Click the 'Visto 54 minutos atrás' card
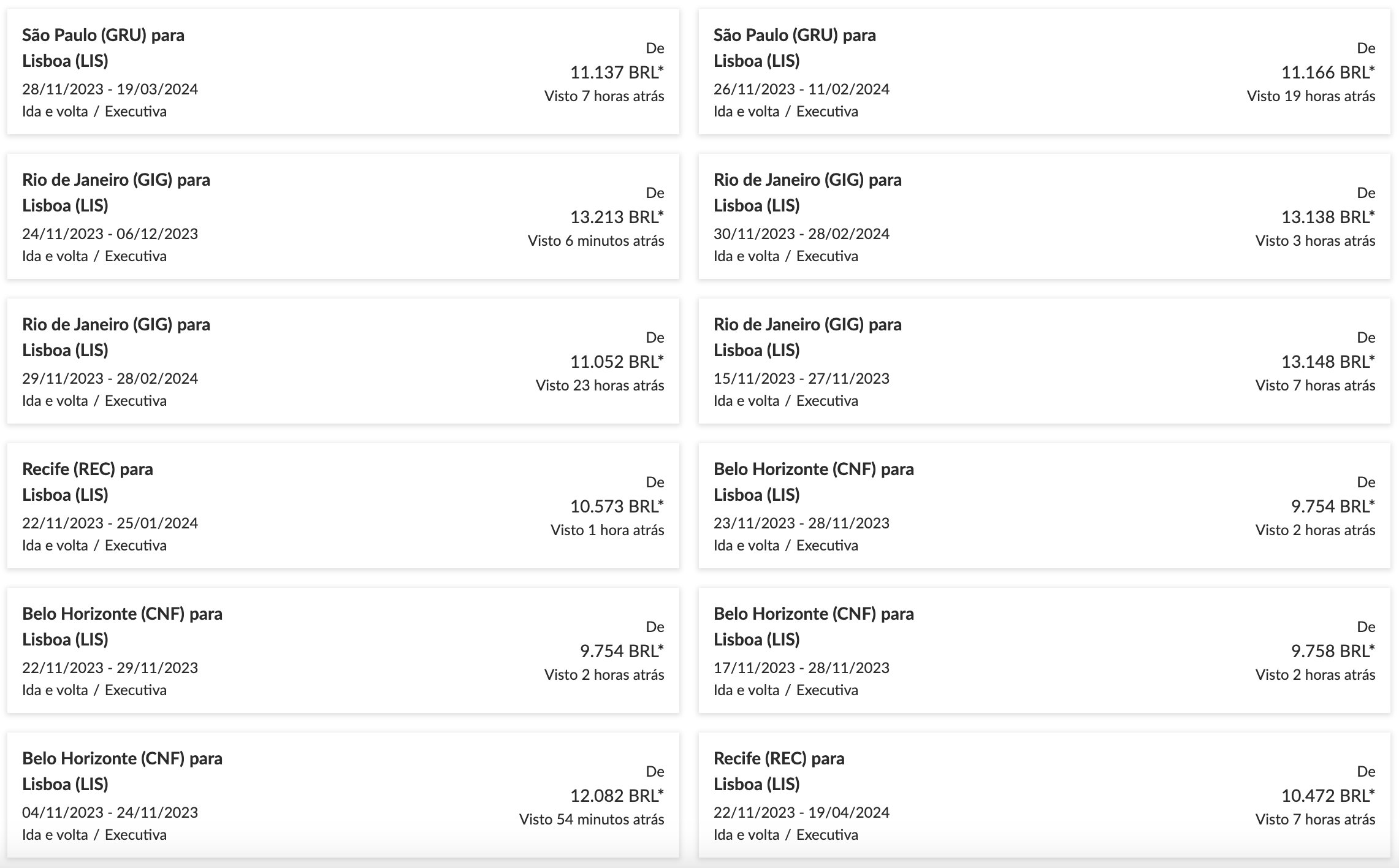The height and width of the screenshot is (868, 1399). [591, 819]
